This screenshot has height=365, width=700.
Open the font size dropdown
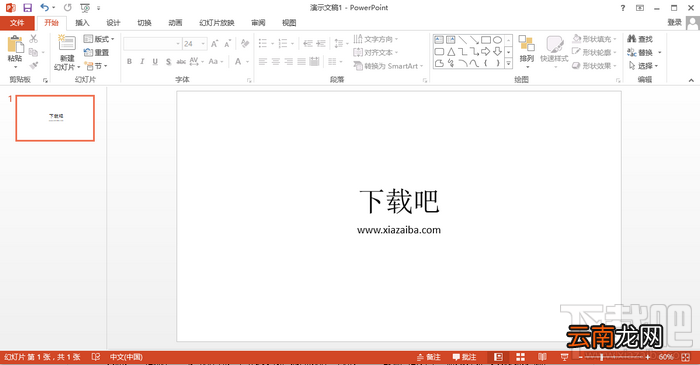[x=203, y=44]
